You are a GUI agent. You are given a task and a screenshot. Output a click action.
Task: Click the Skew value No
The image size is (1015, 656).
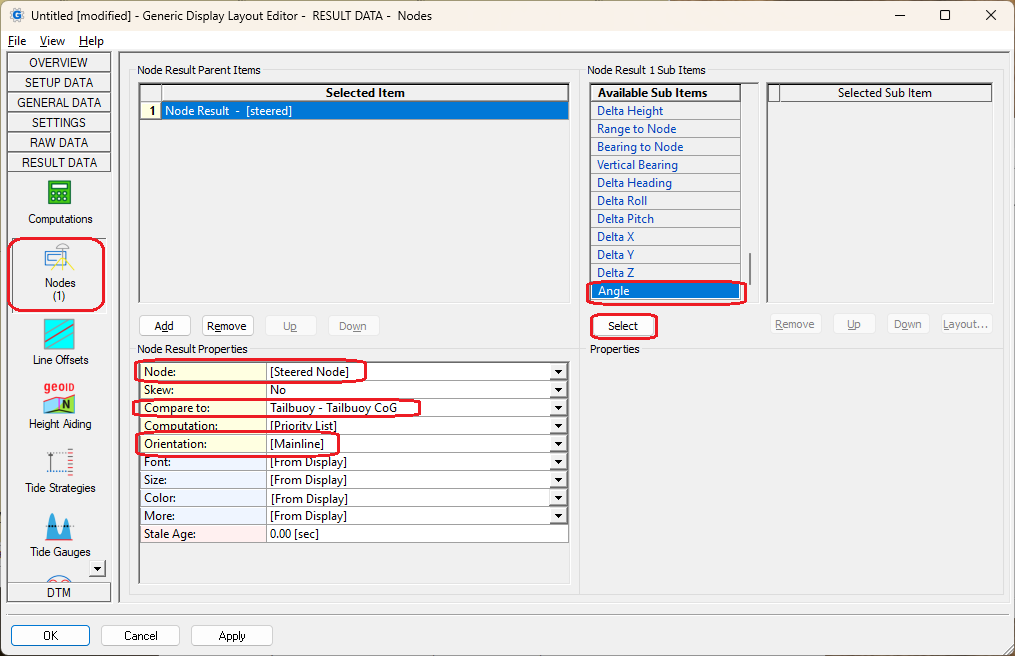[408, 390]
